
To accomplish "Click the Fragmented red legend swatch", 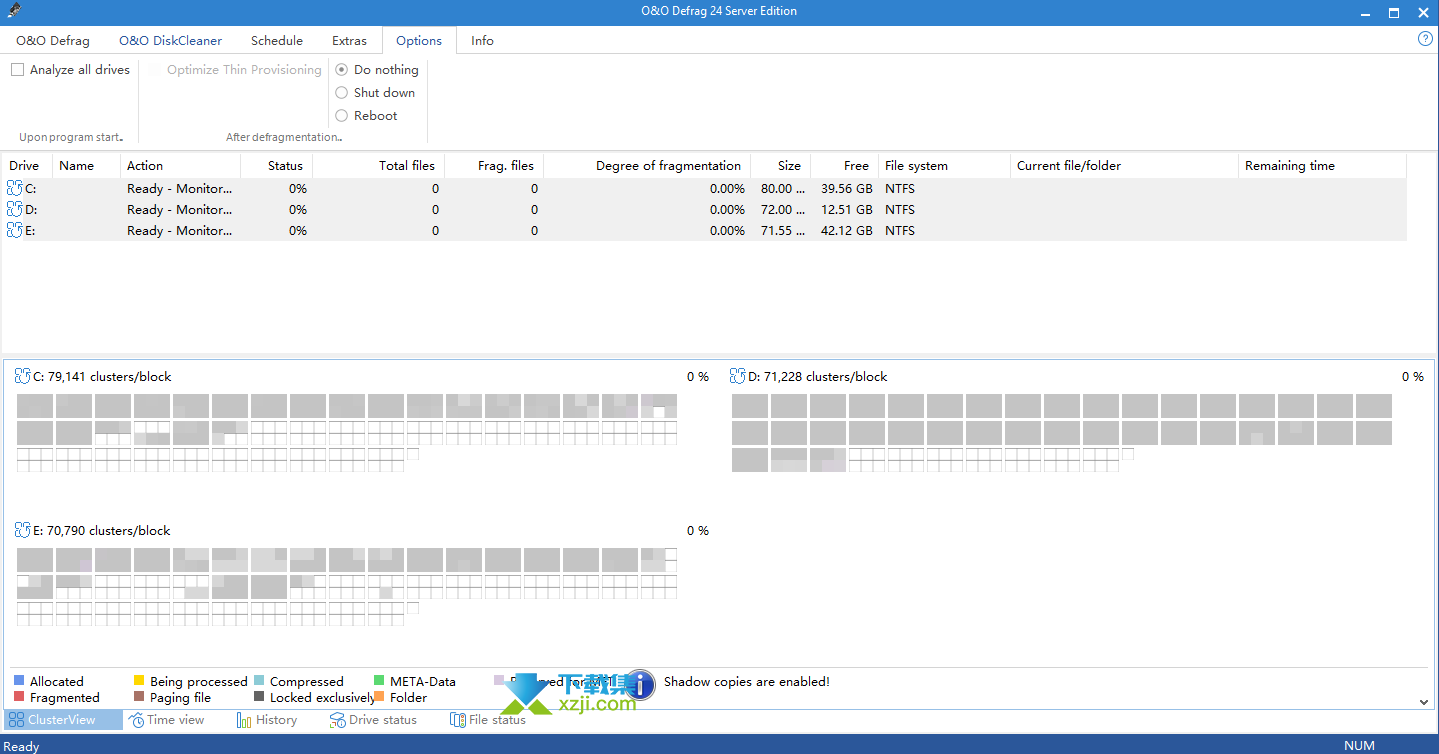I will point(19,697).
